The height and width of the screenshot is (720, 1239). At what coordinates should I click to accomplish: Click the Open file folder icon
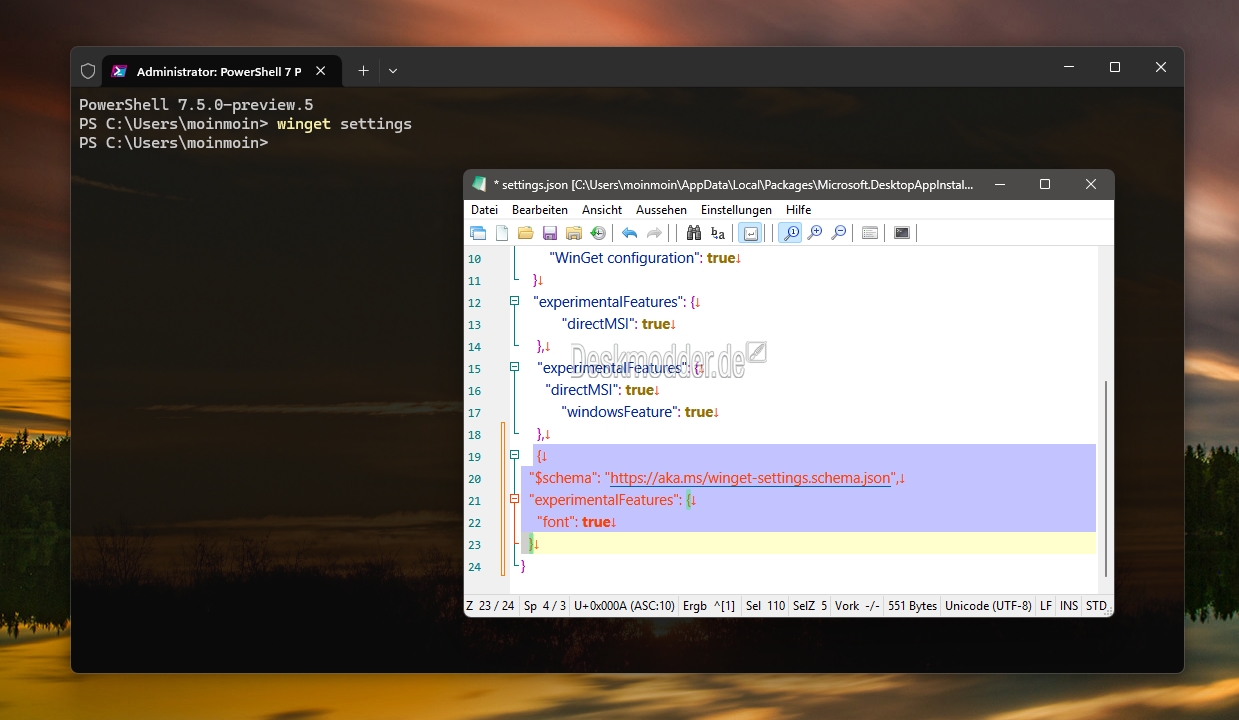(526, 233)
